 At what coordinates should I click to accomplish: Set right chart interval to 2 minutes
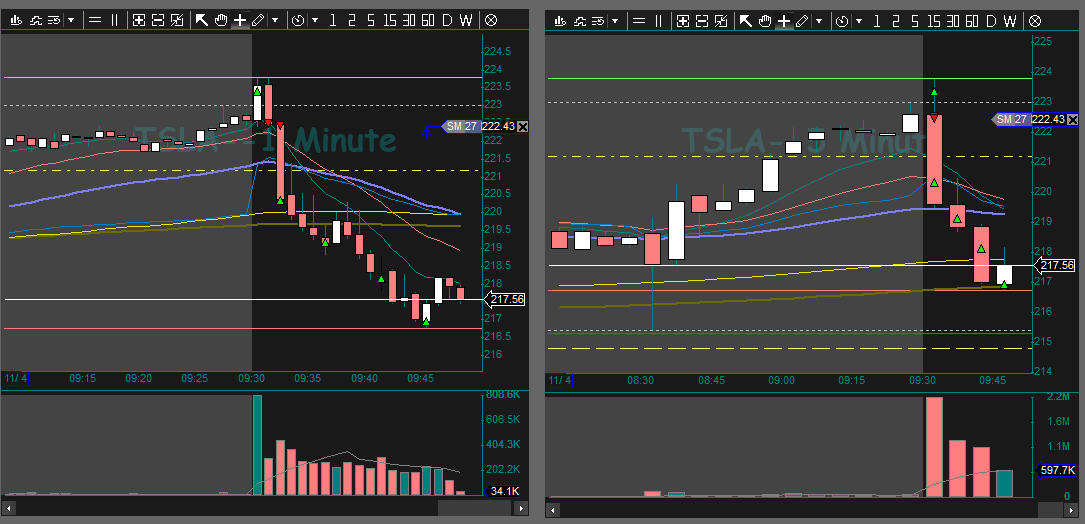pyautogui.click(x=895, y=21)
